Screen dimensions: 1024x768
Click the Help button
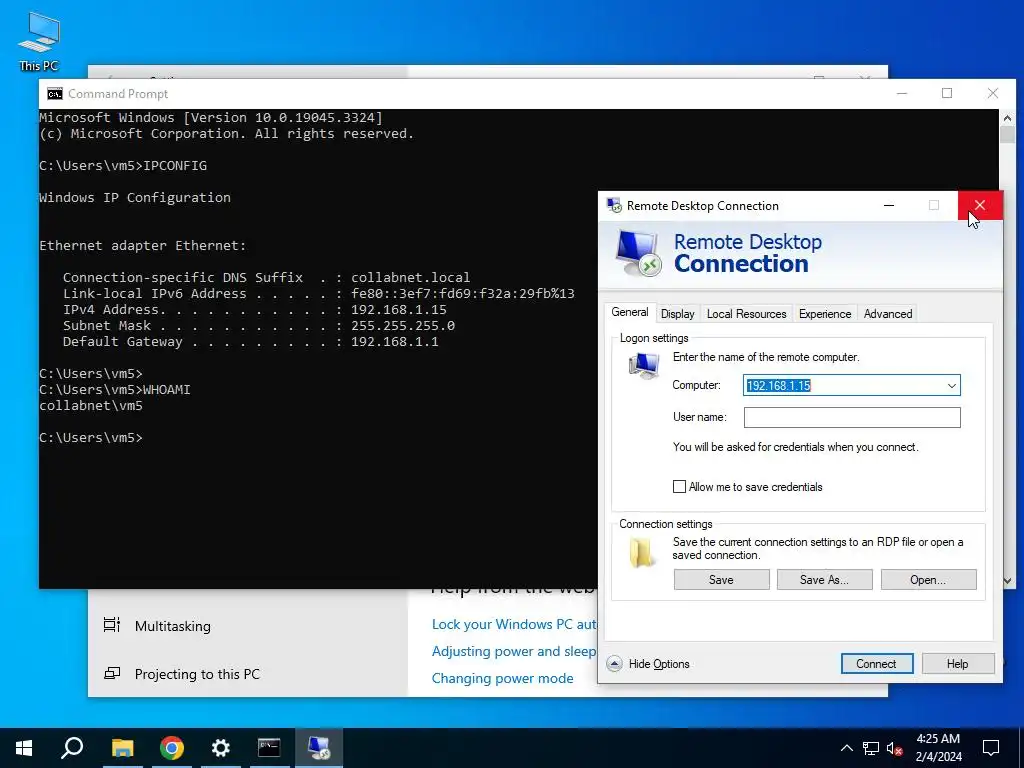pyautogui.click(x=957, y=664)
